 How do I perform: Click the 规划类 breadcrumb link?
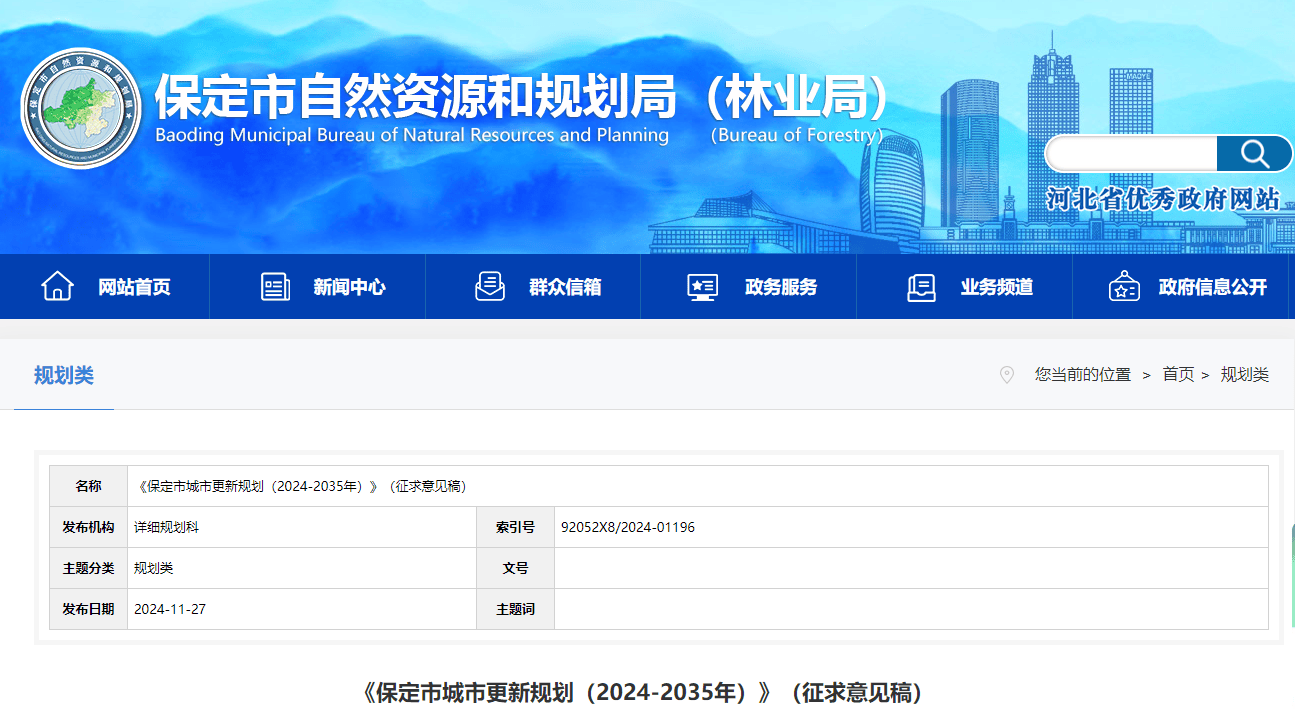click(1244, 375)
